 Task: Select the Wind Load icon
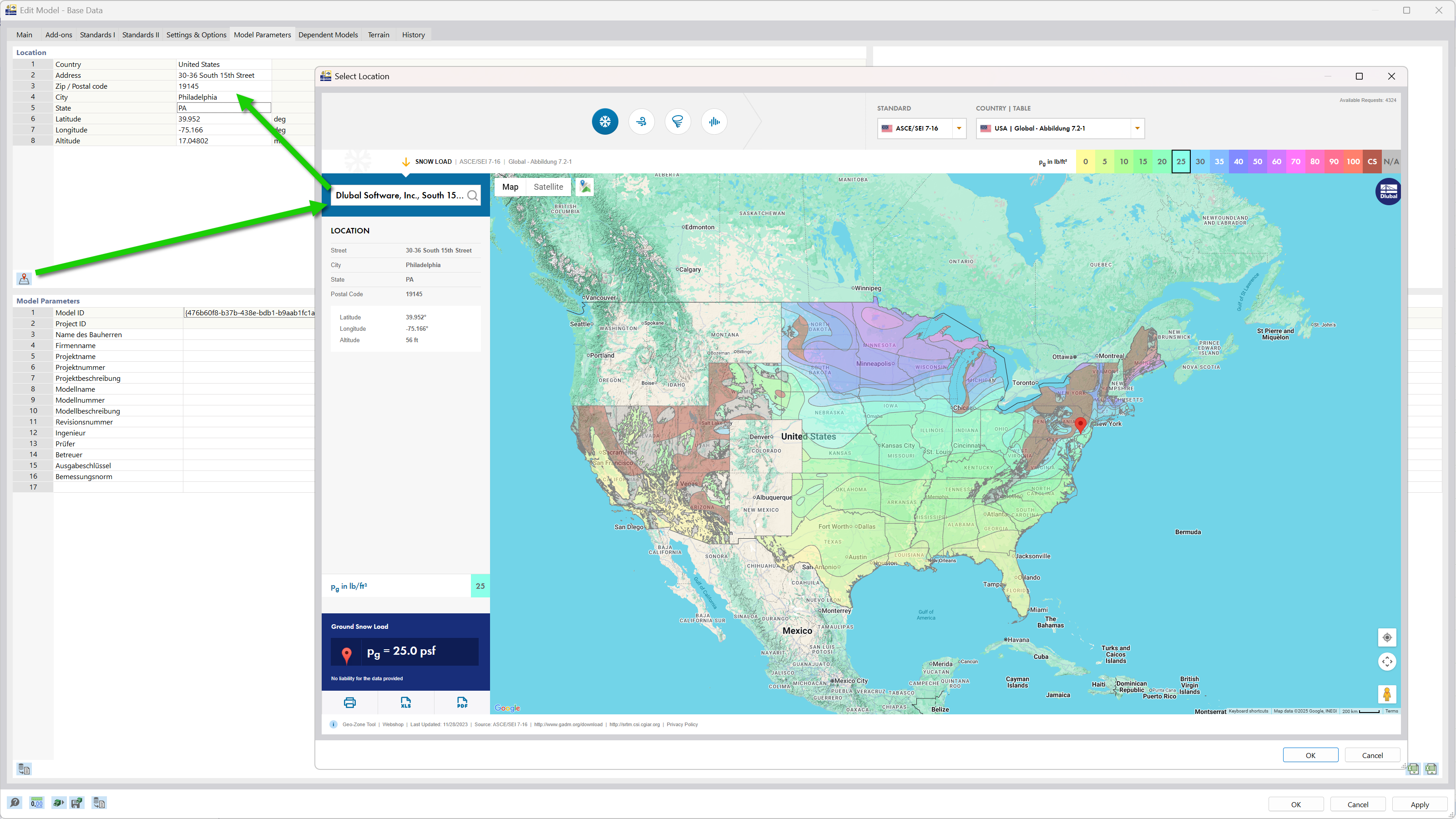click(x=642, y=121)
